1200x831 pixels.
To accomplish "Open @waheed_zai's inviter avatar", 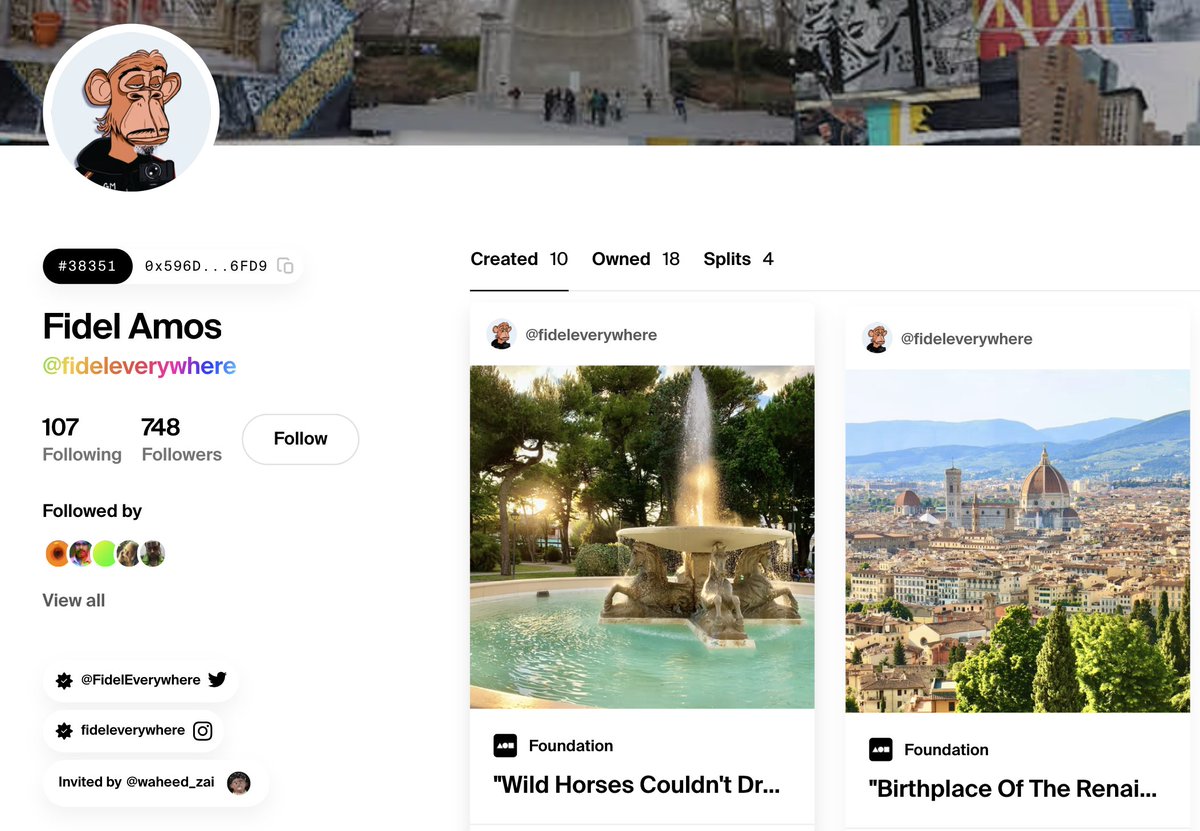I will 238,782.
